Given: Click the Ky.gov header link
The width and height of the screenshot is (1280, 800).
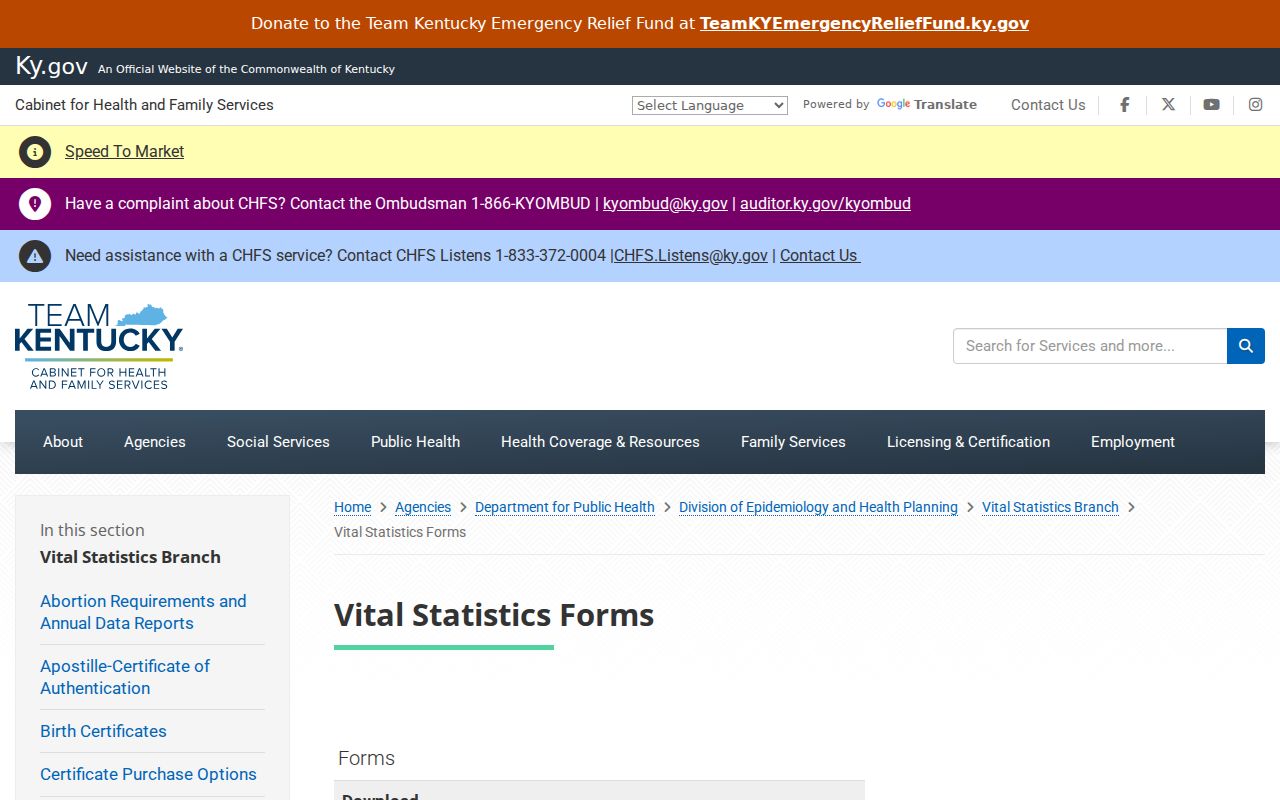Looking at the screenshot, I should click(x=52, y=67).
